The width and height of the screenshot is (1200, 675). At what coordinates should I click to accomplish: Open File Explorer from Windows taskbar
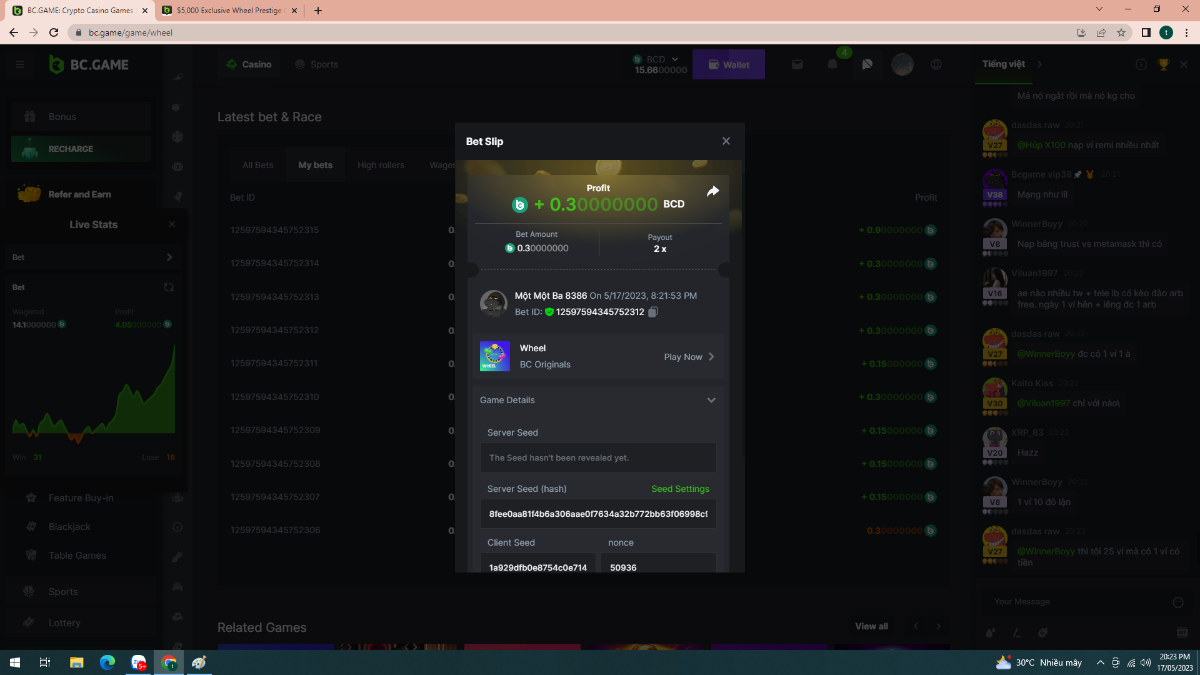coord(76,662)
